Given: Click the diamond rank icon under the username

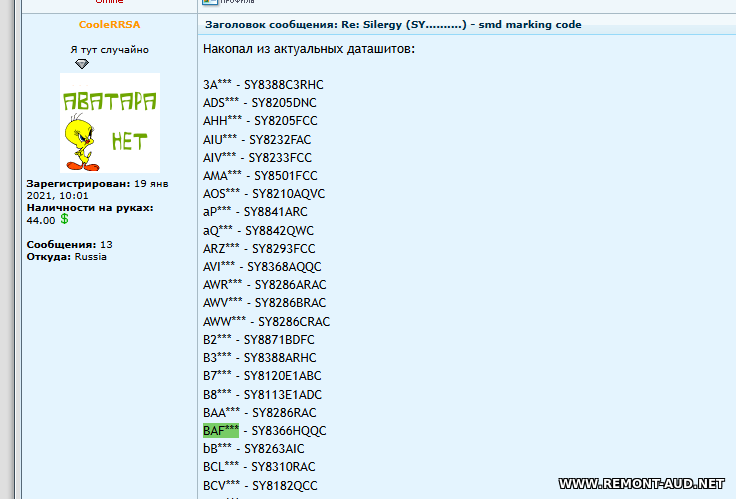Looking at the screenshot, I should (82, 64).
